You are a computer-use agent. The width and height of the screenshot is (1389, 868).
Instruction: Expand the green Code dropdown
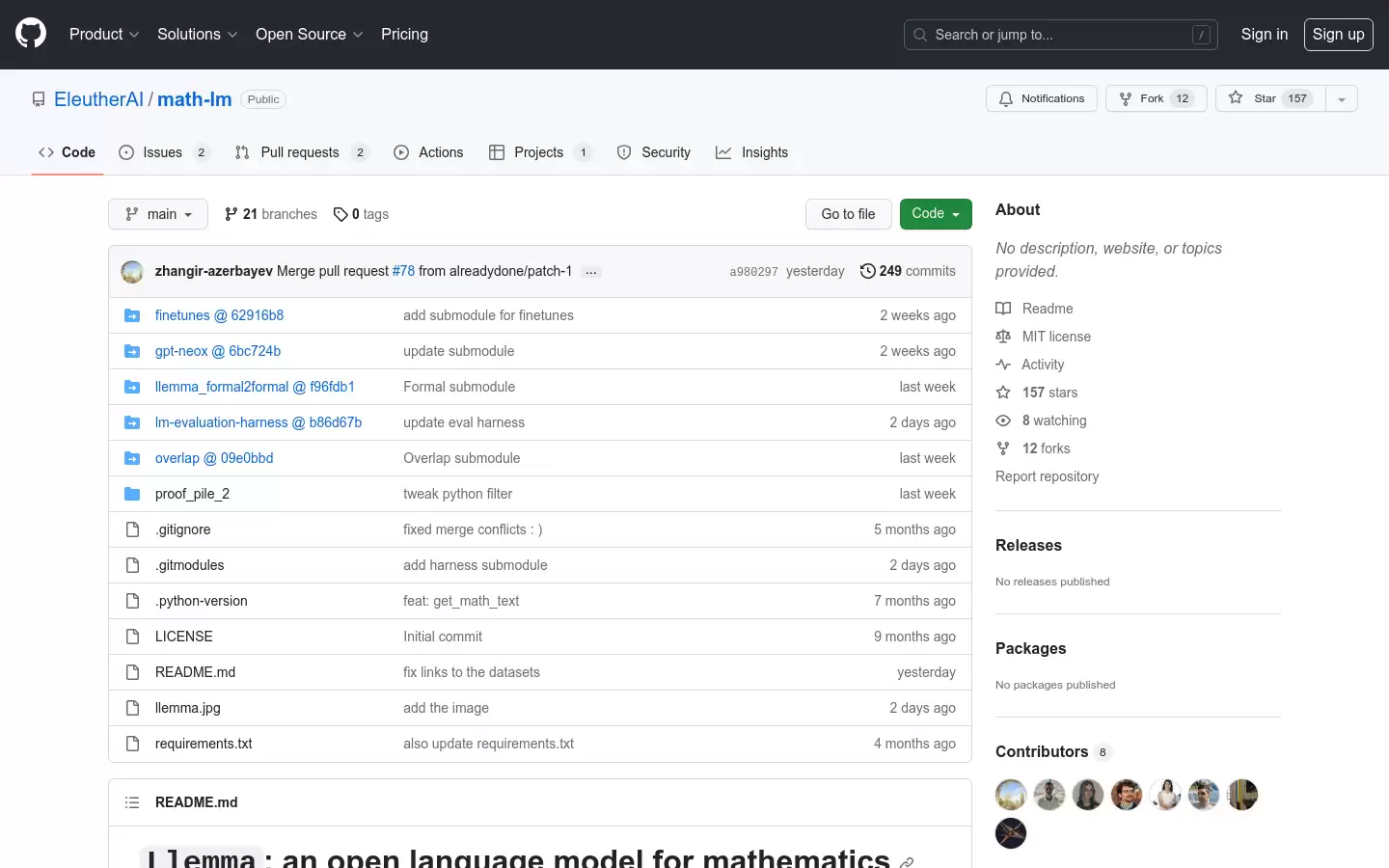tap(936, 214)
